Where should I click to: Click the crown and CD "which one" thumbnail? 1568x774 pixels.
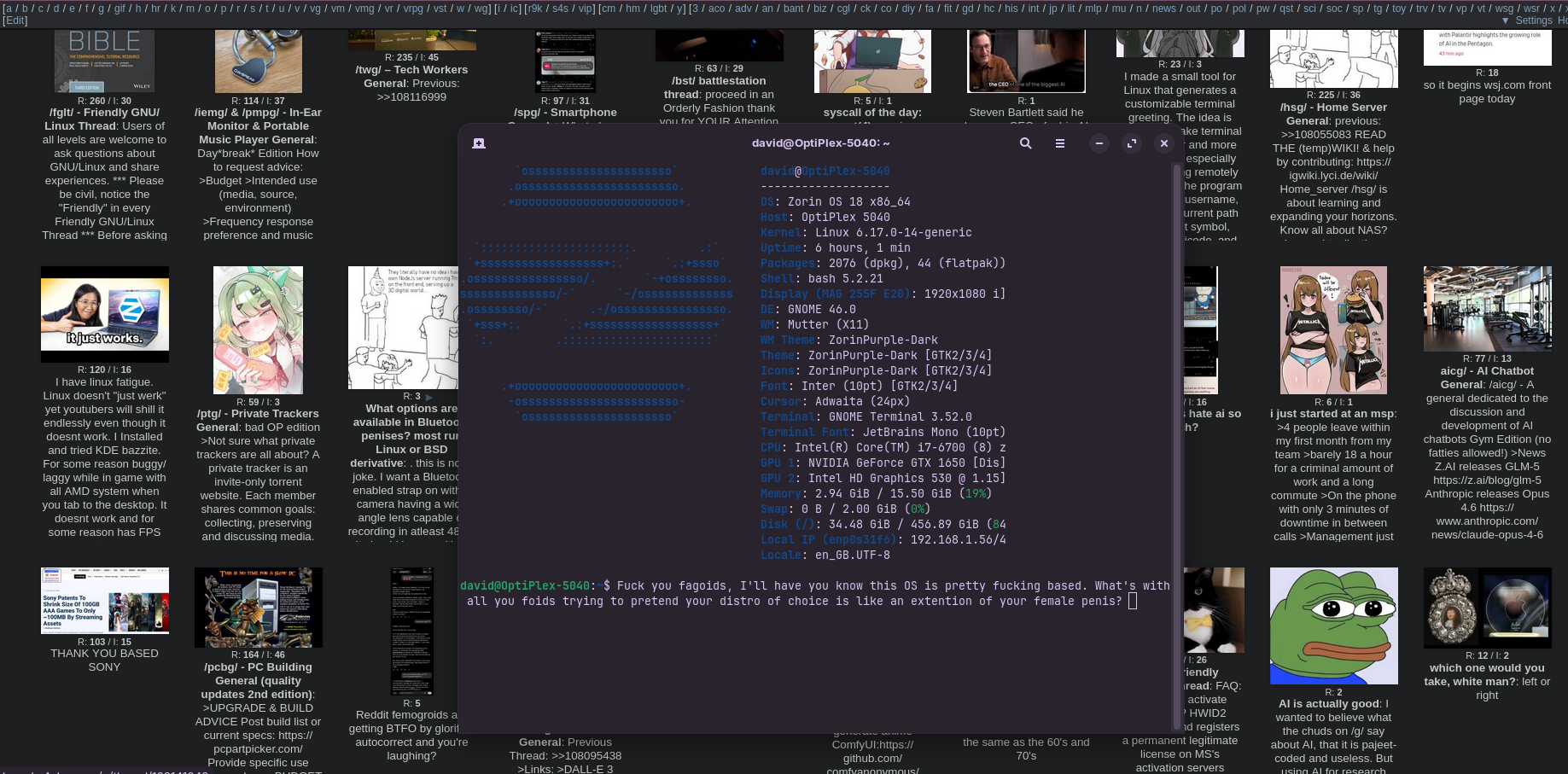(1488, 608)
